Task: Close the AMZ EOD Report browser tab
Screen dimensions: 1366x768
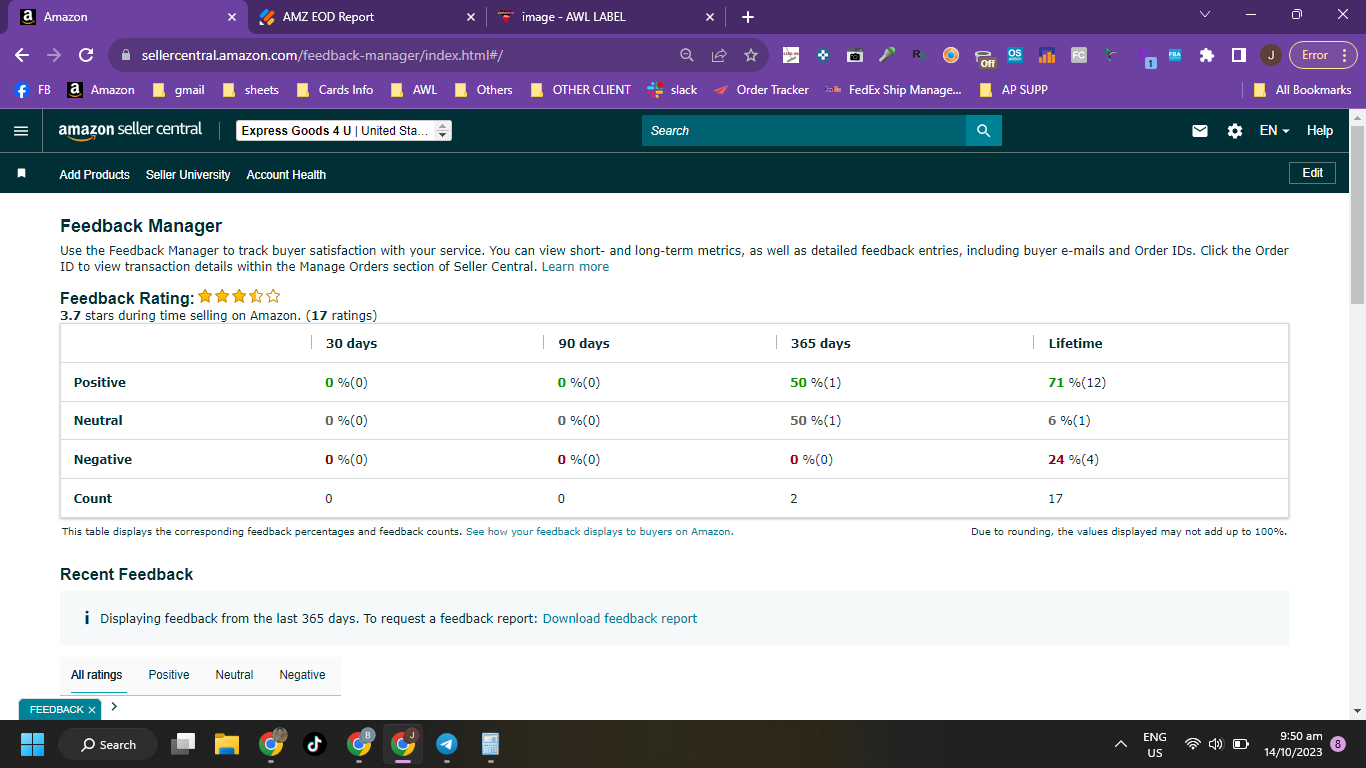Action: pyautogui.click(x=471, y=17)
